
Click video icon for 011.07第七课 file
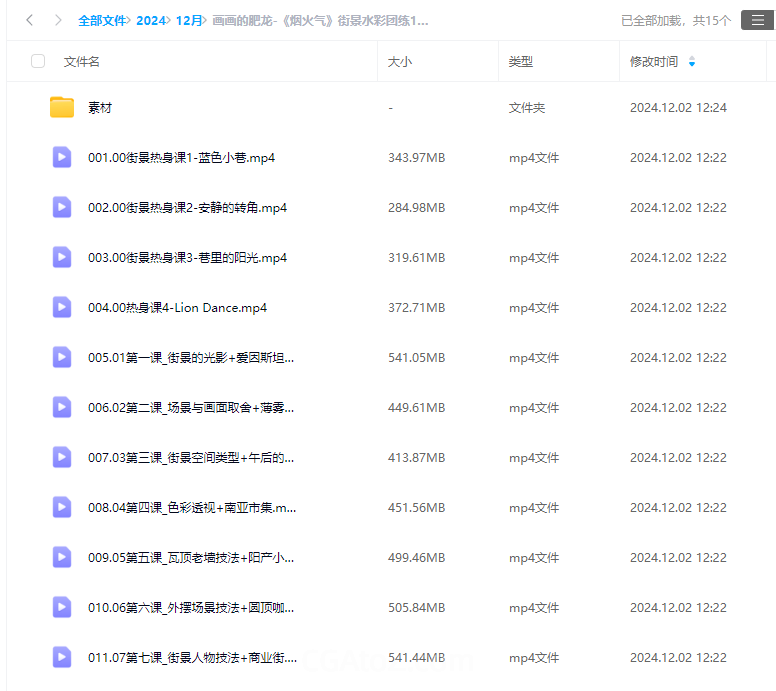(62, 657)
